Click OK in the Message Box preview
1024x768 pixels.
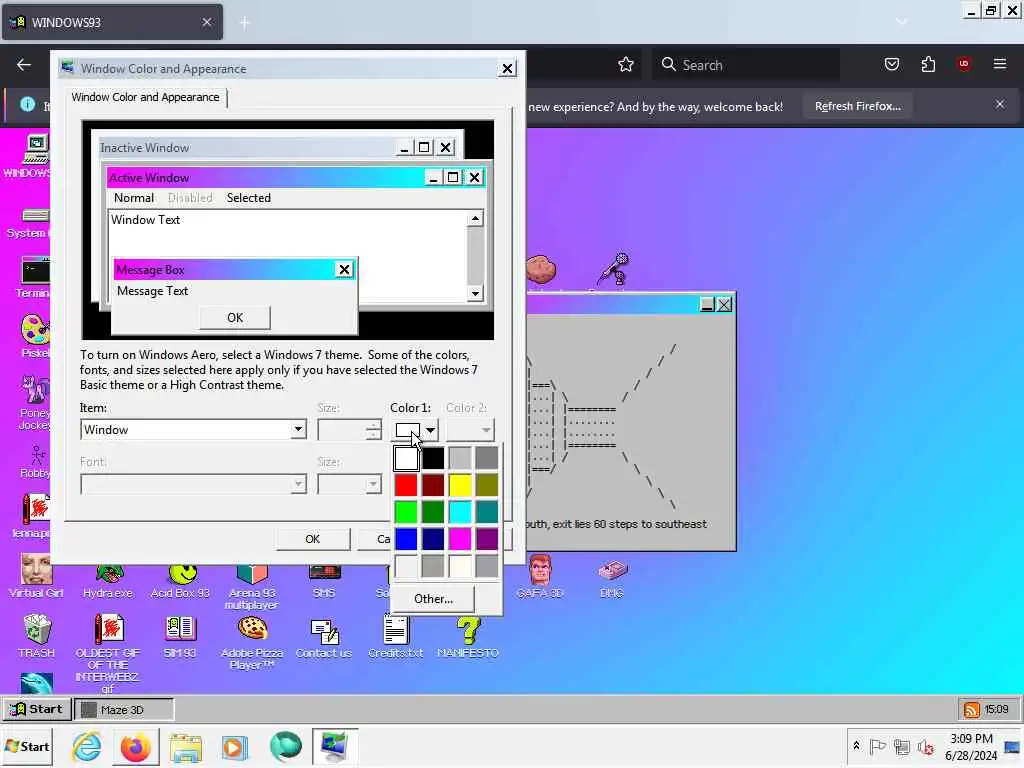(x=235, y=317)
